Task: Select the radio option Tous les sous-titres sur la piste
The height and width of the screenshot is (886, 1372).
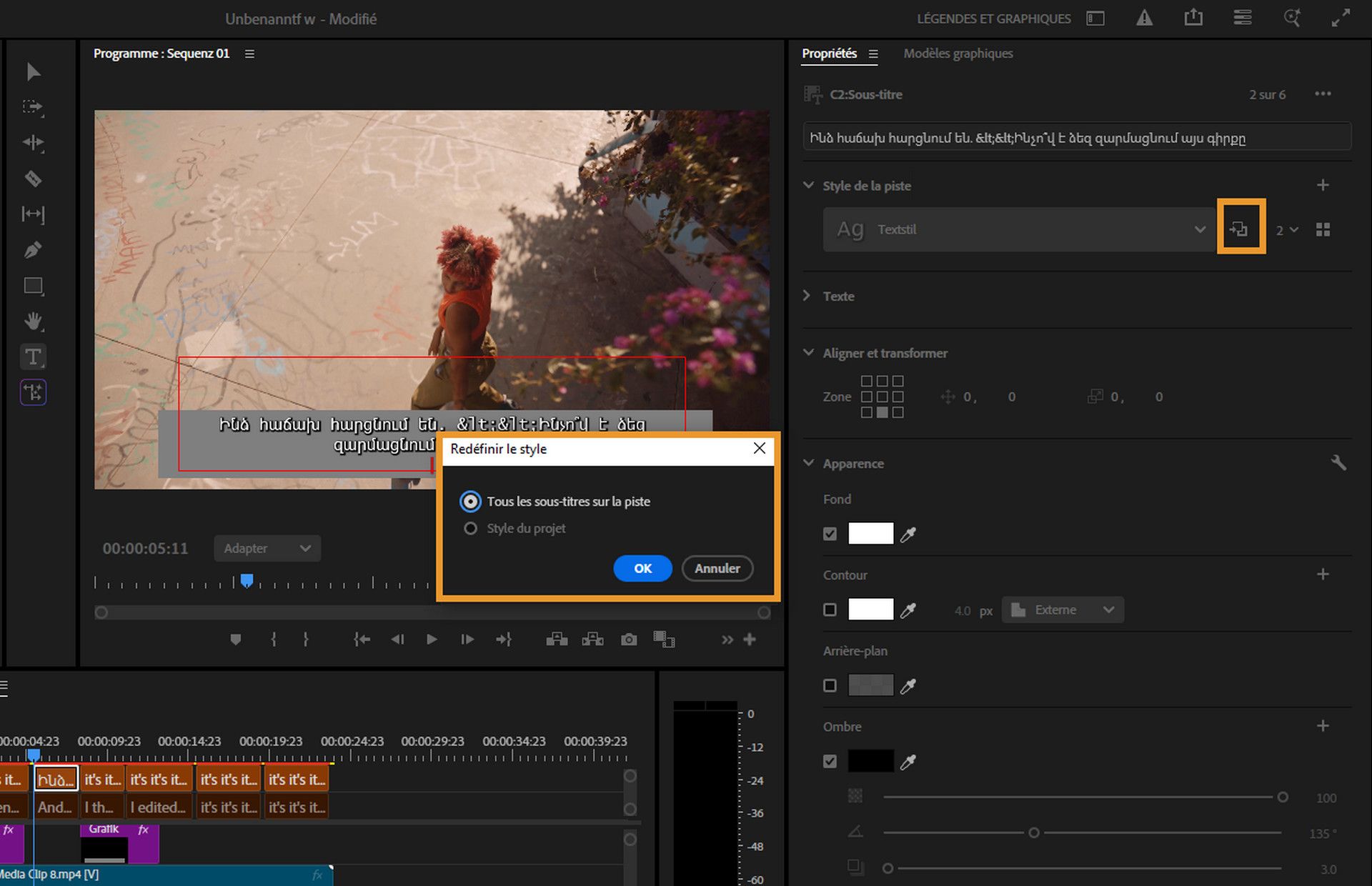Action: coord(471,501)
